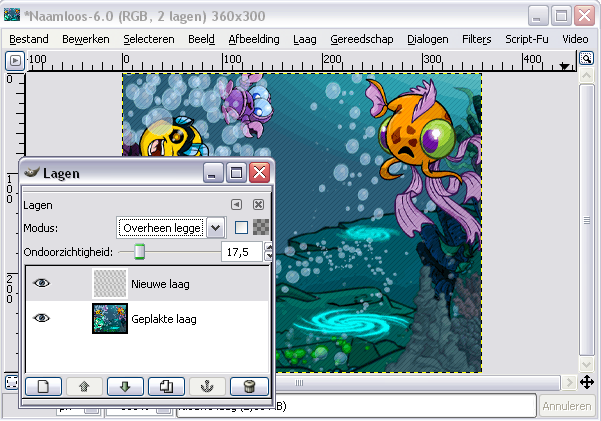Duplicate the selected layer
The width and height of the screenshot is (601, 421).
pyautogui.click(x=166, y=386)
